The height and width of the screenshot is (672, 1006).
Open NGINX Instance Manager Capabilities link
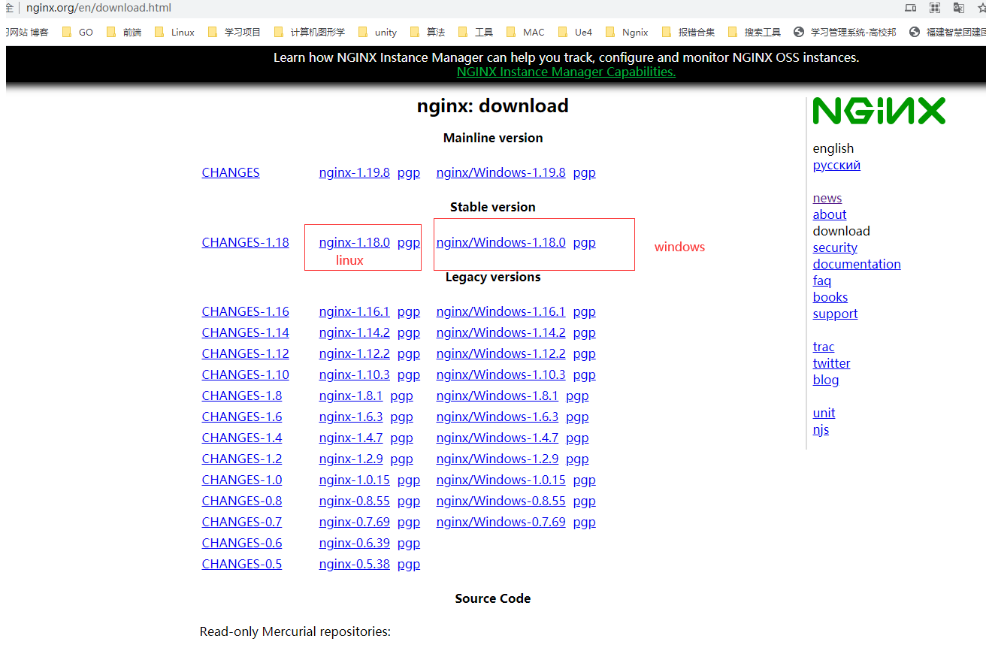click(566, 72)
